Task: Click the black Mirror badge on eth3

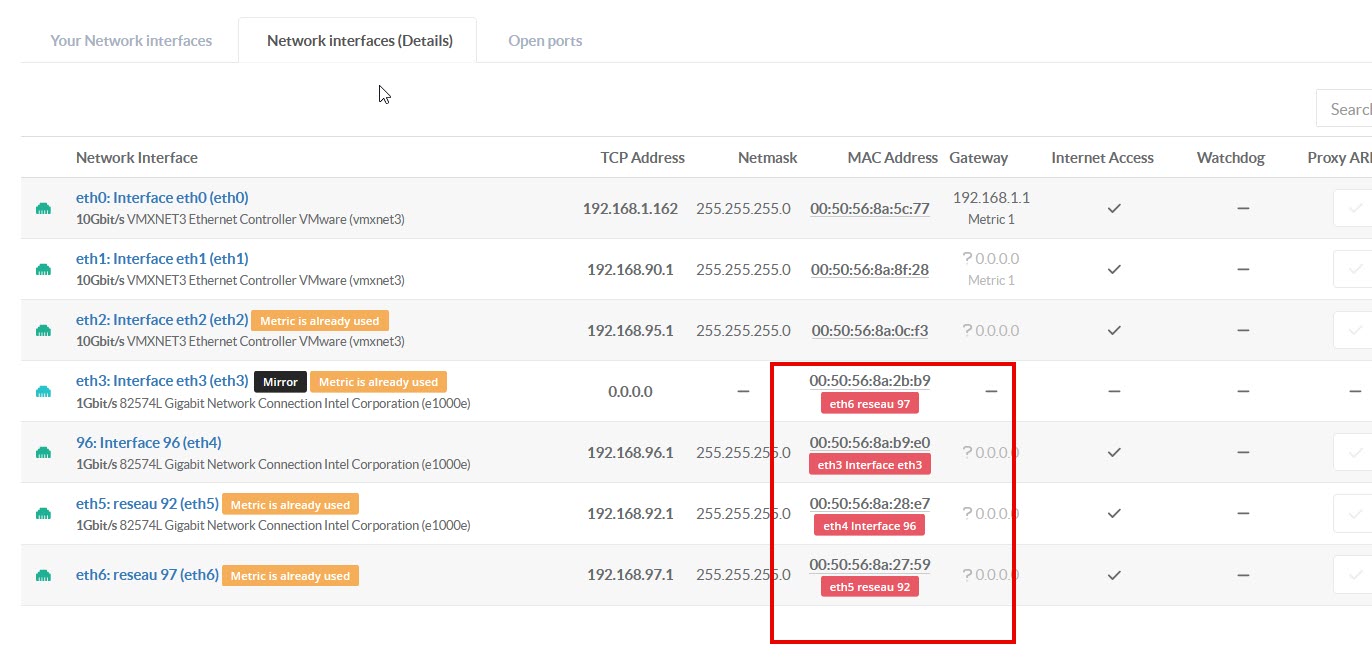Action: coord(280,382)
